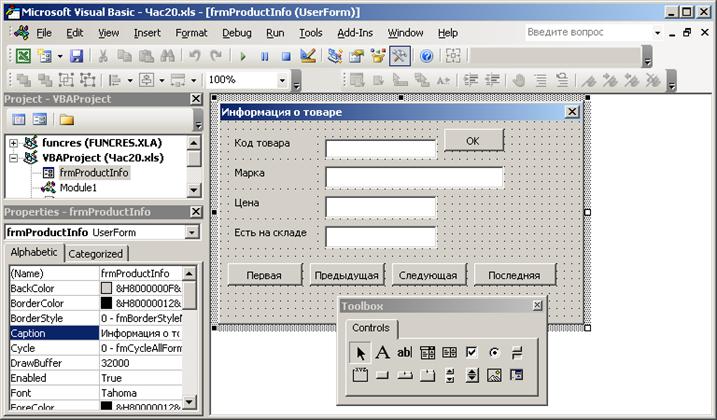The height and width of the screenshot is (420, 717).
Task: Toggle Folders icon in Project panel
Action: pos(66,120)
